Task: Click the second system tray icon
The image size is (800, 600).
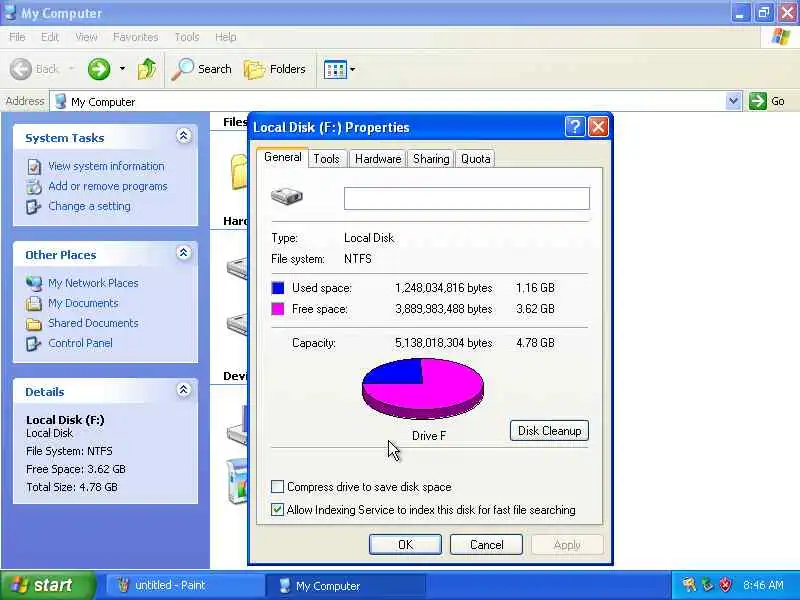Action: (708, 585)
